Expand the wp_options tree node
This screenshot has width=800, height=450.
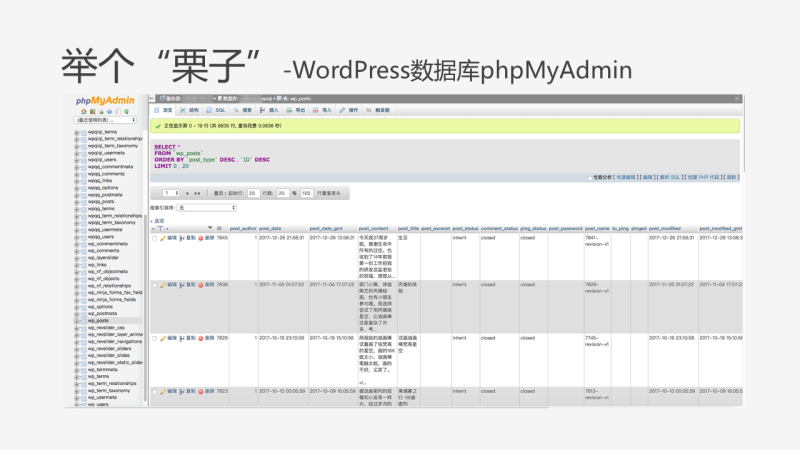[x=77, y=307]
